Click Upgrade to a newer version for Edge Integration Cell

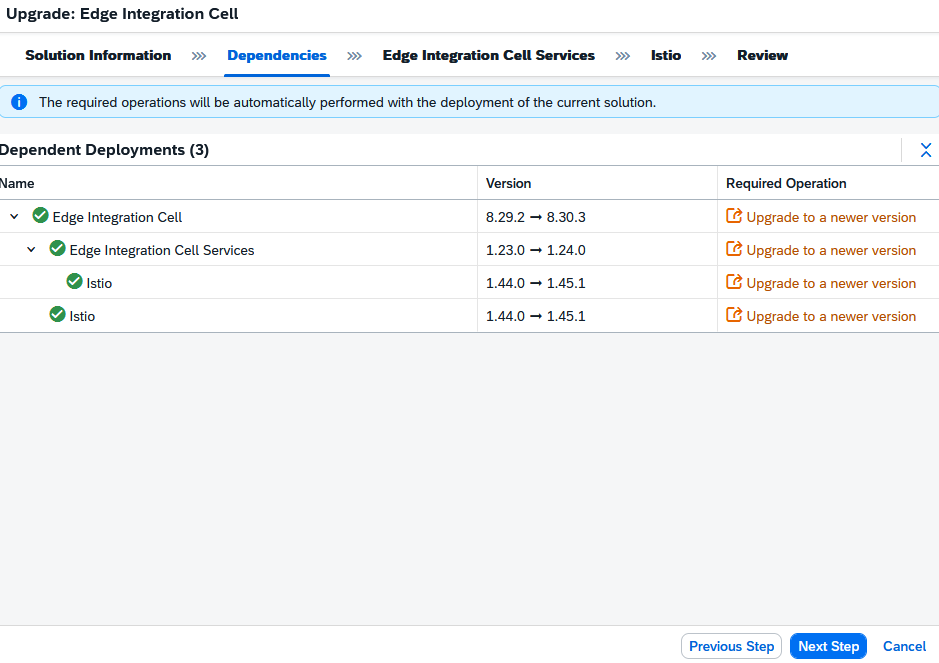pos(829,216)
